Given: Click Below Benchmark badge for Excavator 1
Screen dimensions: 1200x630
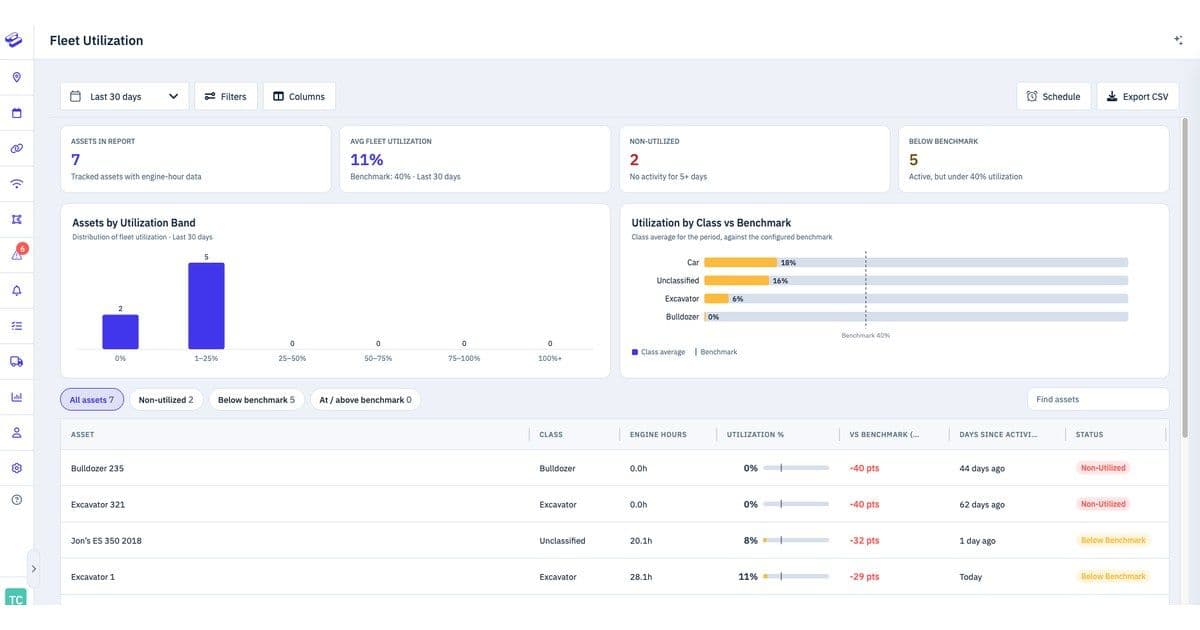Looking at the screenshot, I should (1113, 576).
